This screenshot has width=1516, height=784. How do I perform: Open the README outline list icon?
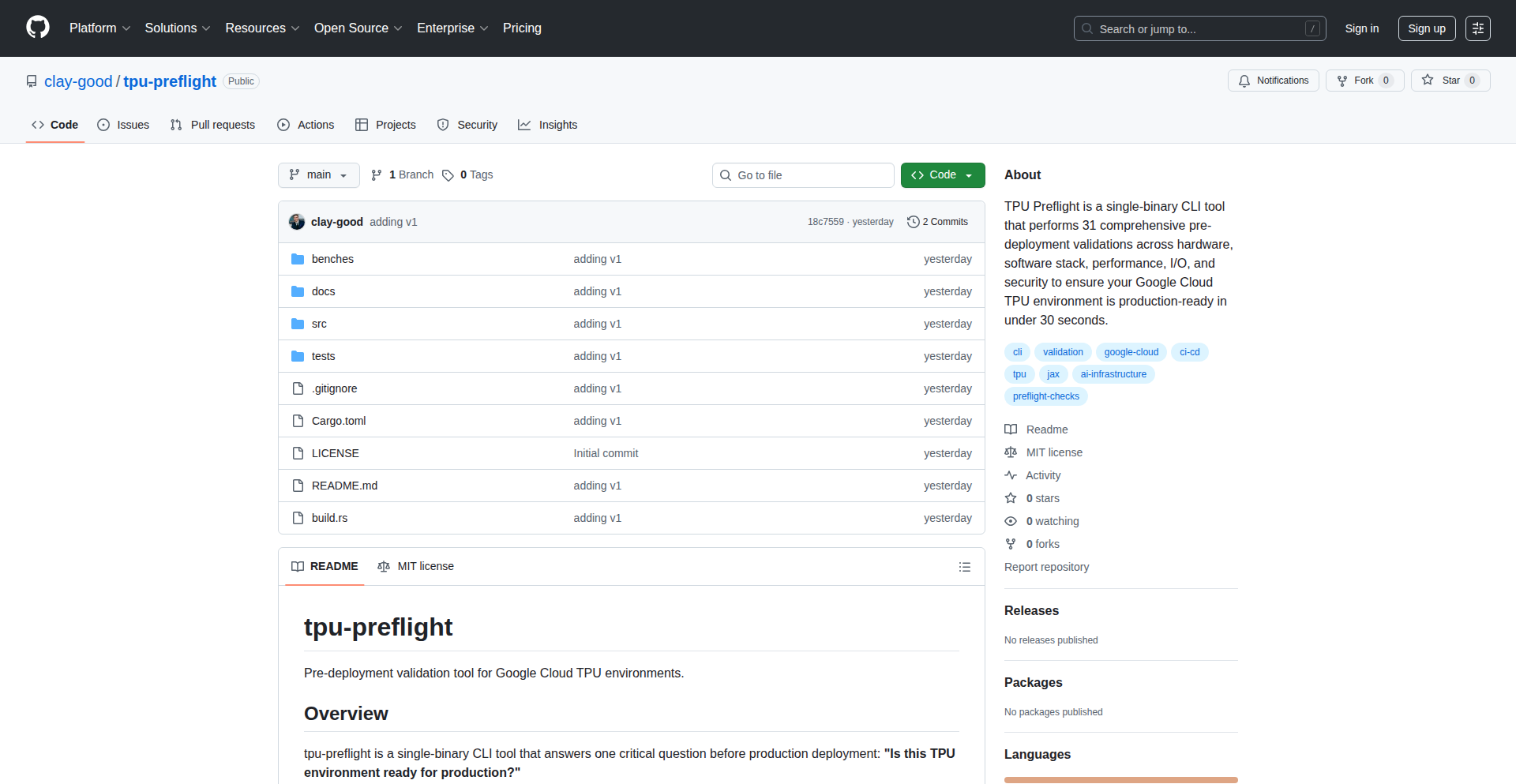pos(964,567)
